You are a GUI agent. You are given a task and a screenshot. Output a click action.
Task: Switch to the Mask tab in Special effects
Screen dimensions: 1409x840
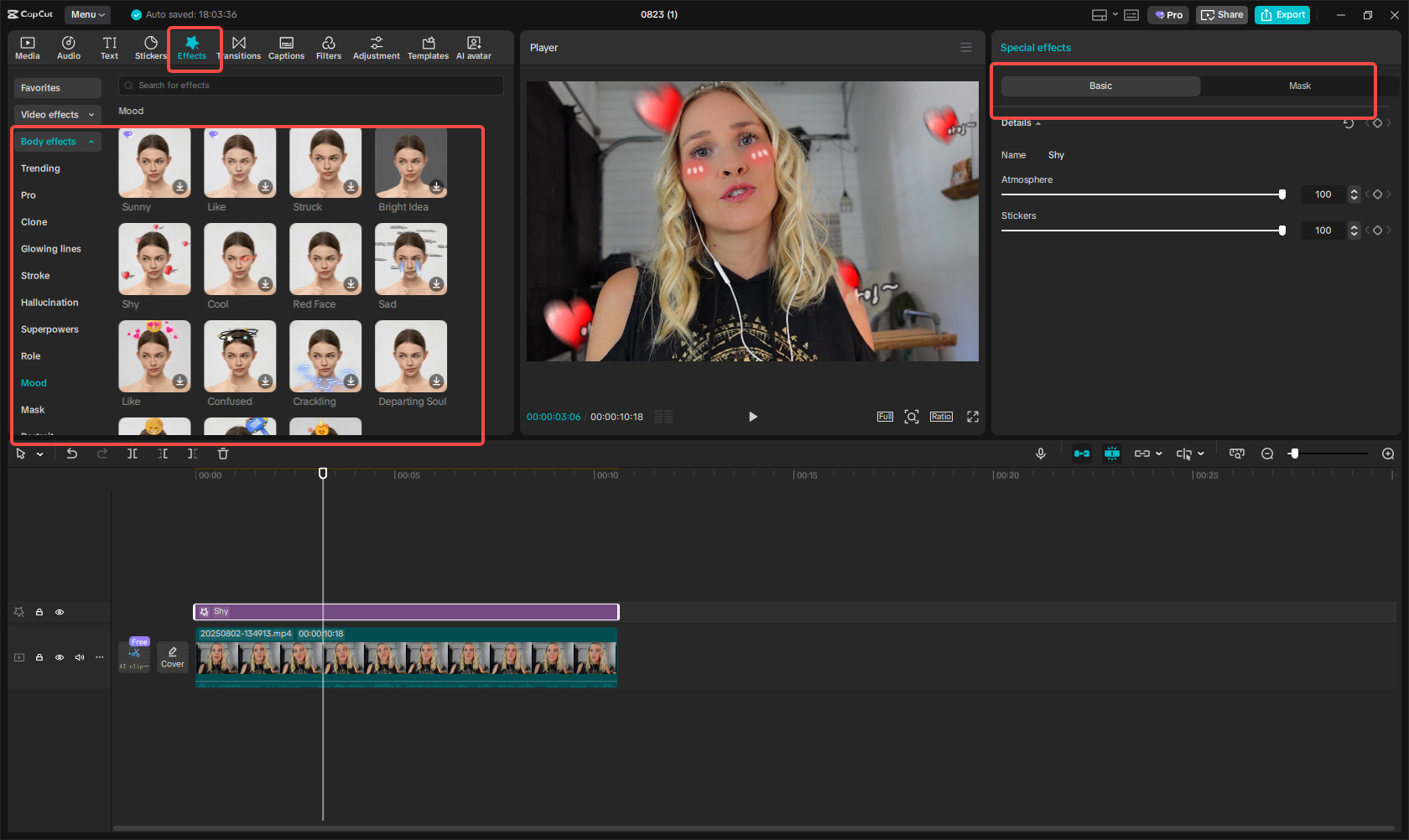pos(1299,86)
